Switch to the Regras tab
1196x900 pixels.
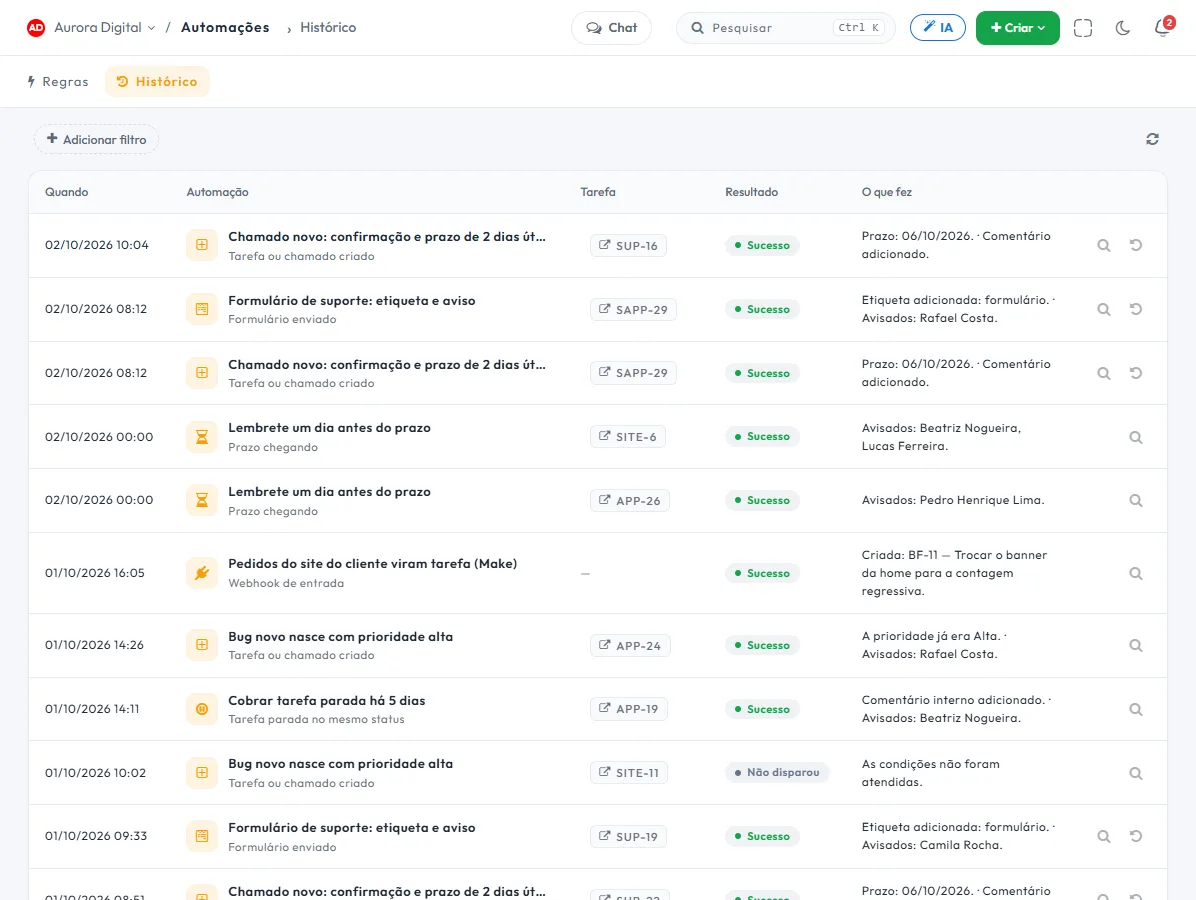coord(58,82)
